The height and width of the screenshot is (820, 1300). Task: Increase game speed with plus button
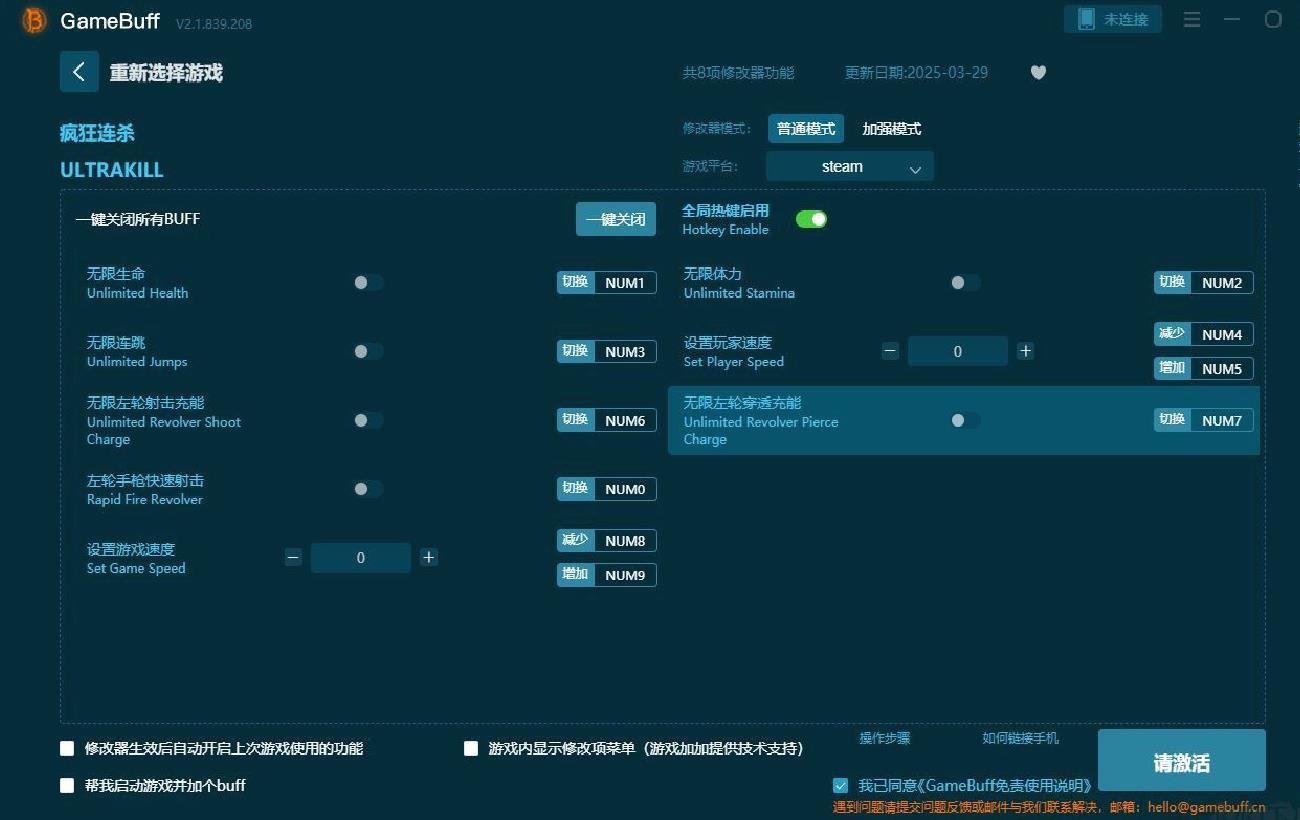pyautogui.click(x=429, y=557)
